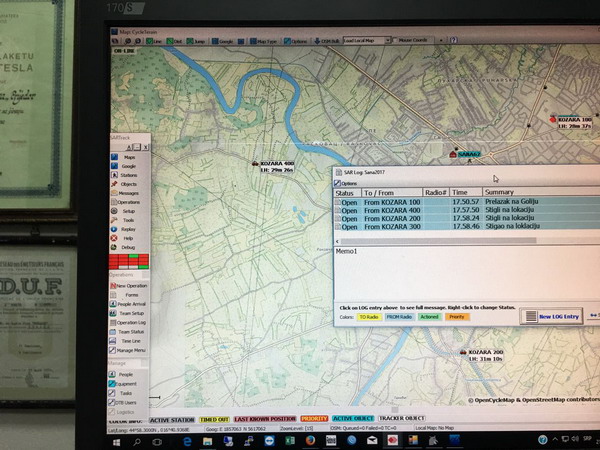
Task: Enable the Mouse Coords checkbox
Action: 395,40
